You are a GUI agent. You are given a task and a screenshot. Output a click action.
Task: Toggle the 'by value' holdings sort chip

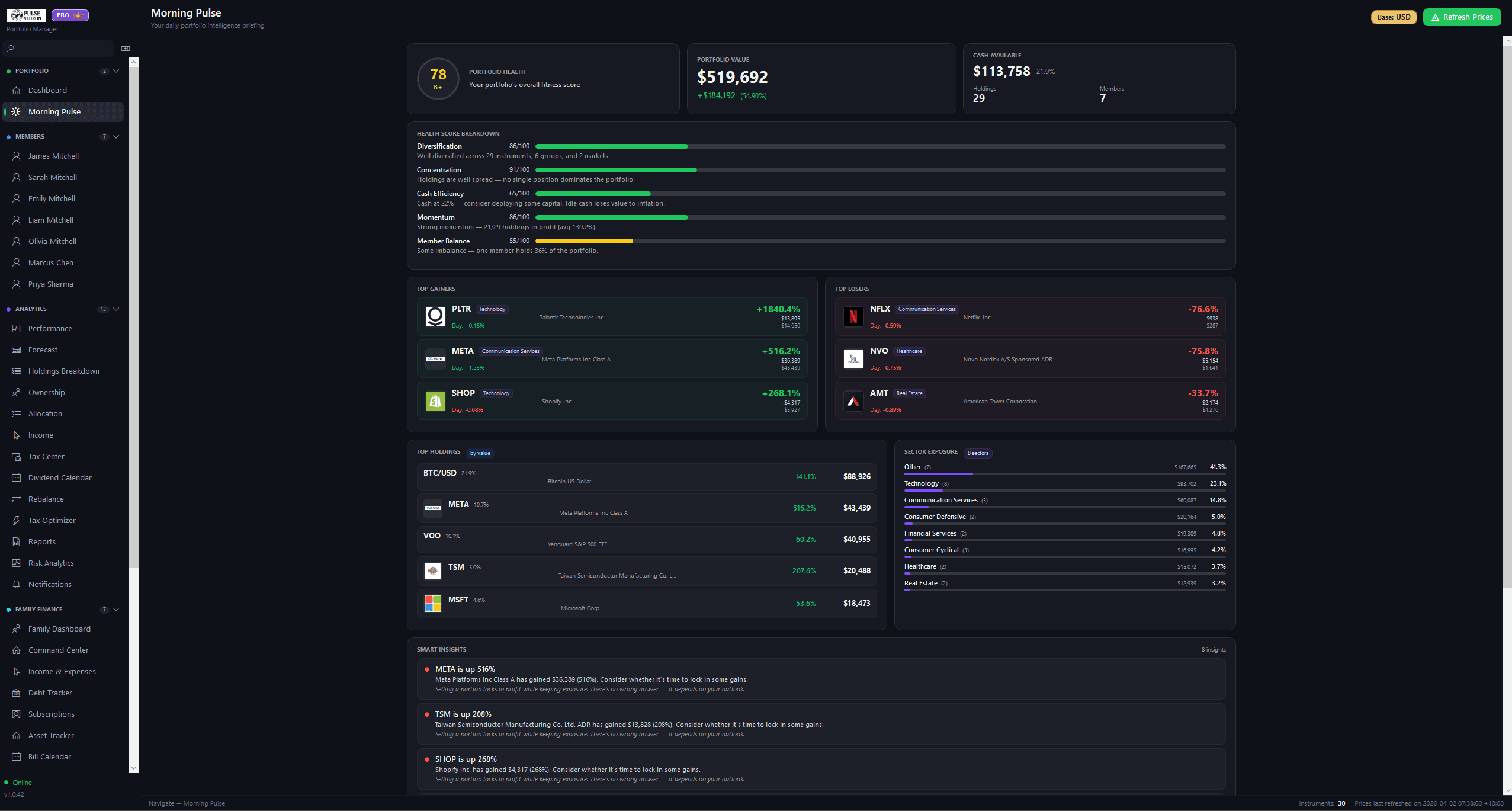click(480, 453)
